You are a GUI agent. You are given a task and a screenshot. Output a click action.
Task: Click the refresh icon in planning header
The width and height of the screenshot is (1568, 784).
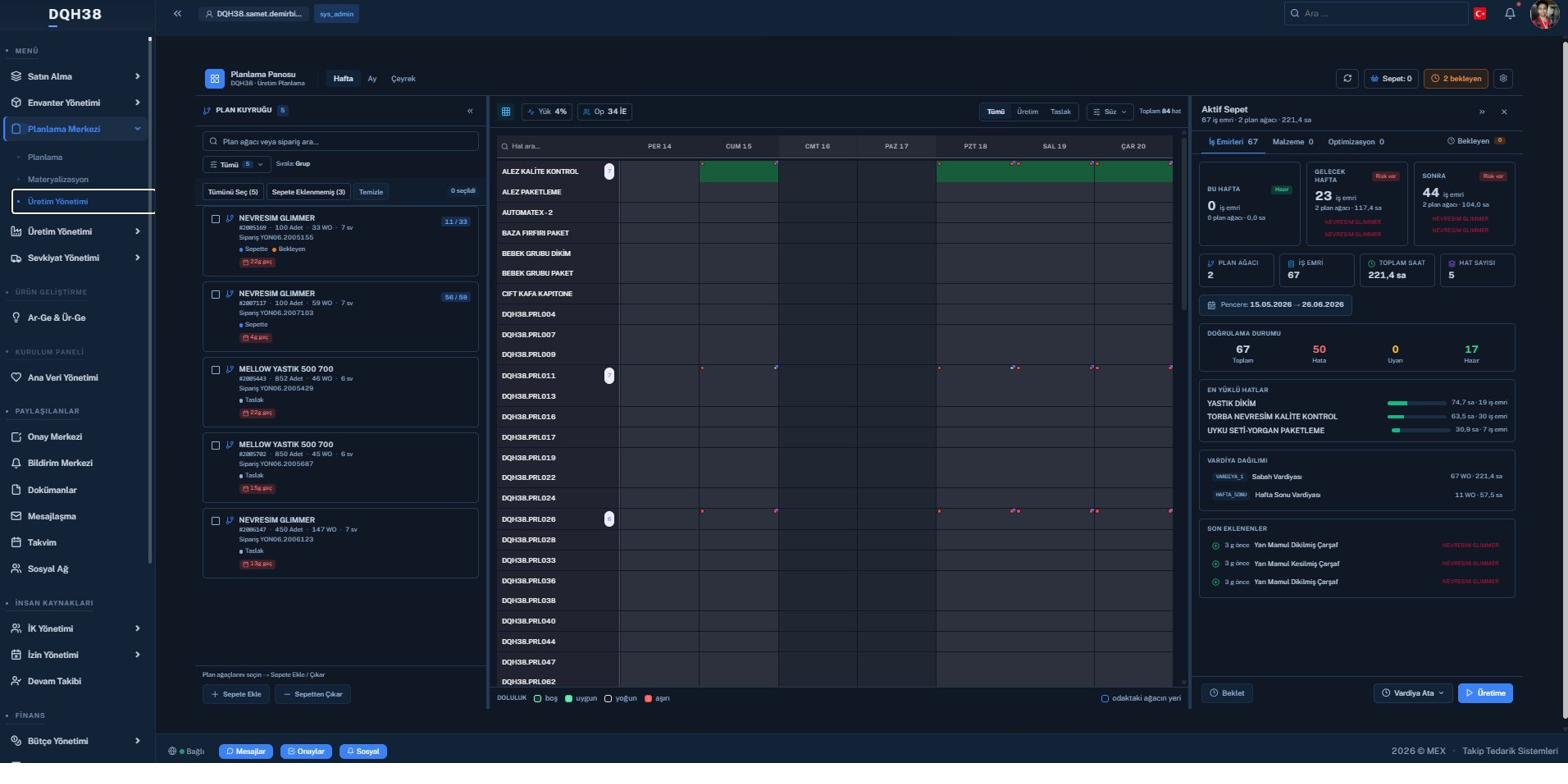point(1347,78)
